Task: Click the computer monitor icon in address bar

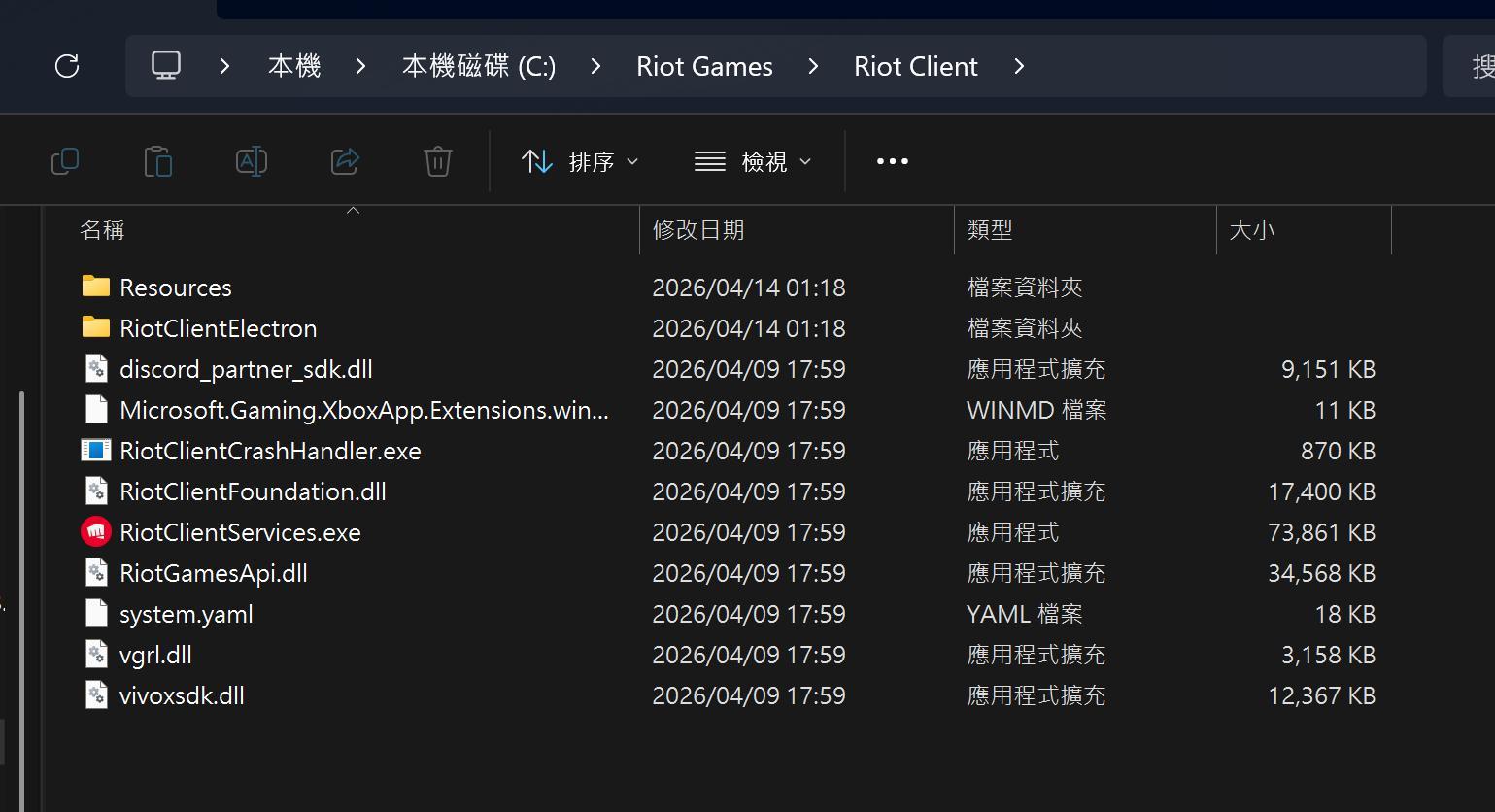Action: click(x=166, y=65)
